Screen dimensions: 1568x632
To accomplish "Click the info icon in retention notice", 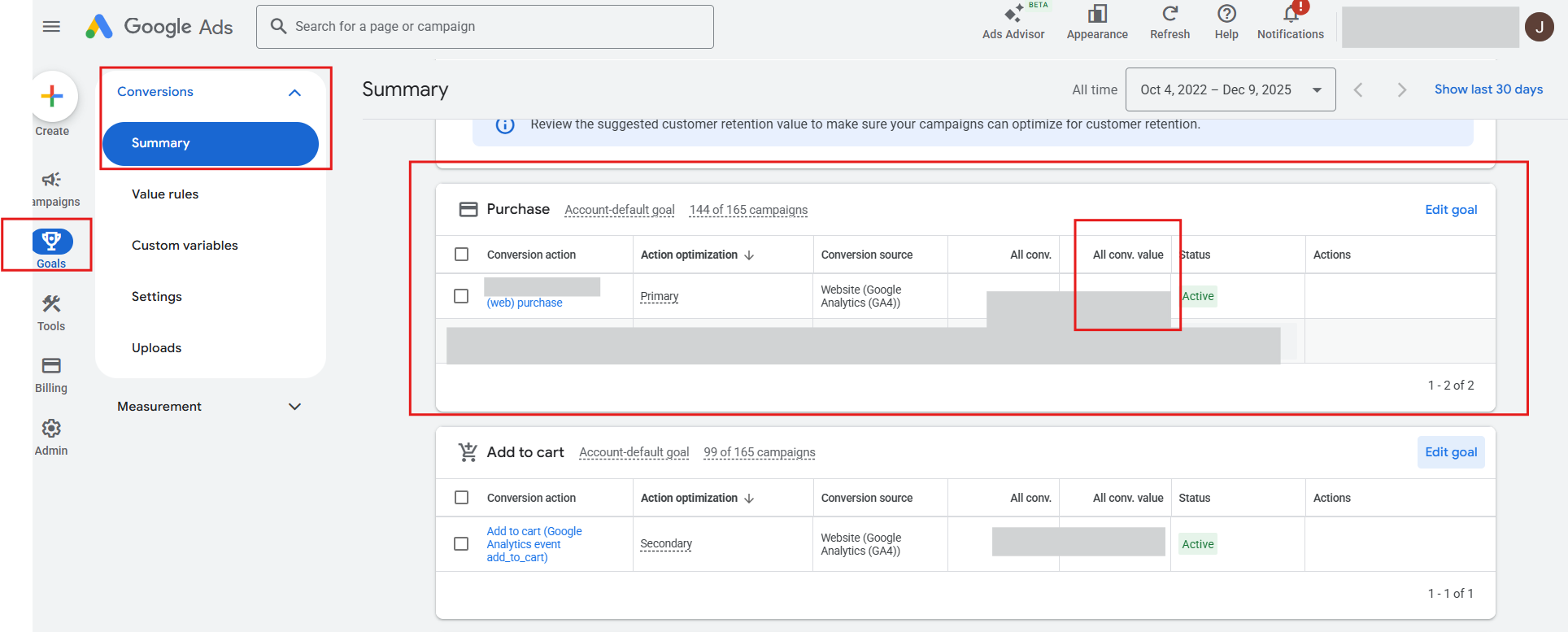I will 505,125.
